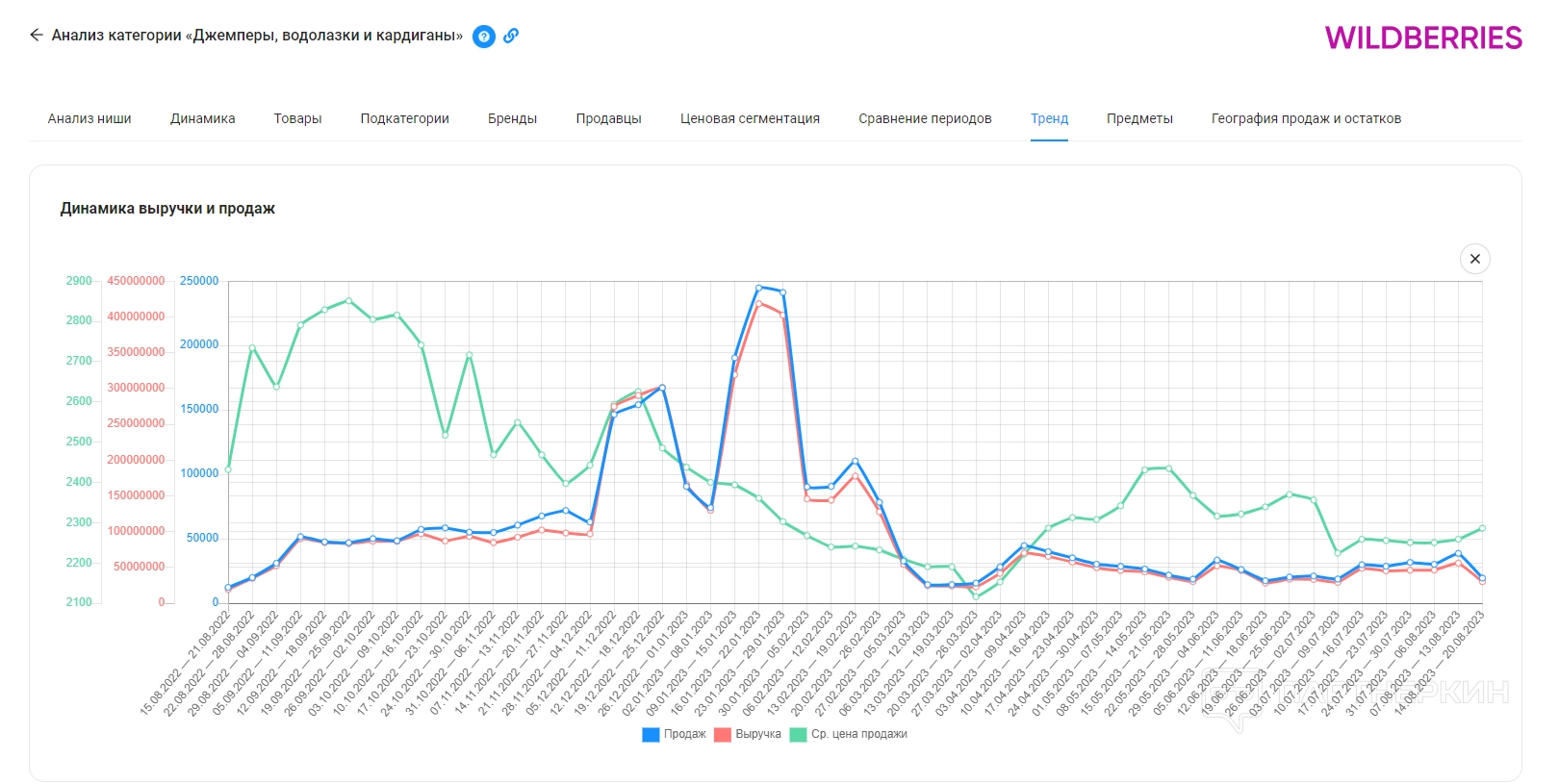Open the Предметы tab
Screen dimensions: 1559x784
tap(1139, 118)
